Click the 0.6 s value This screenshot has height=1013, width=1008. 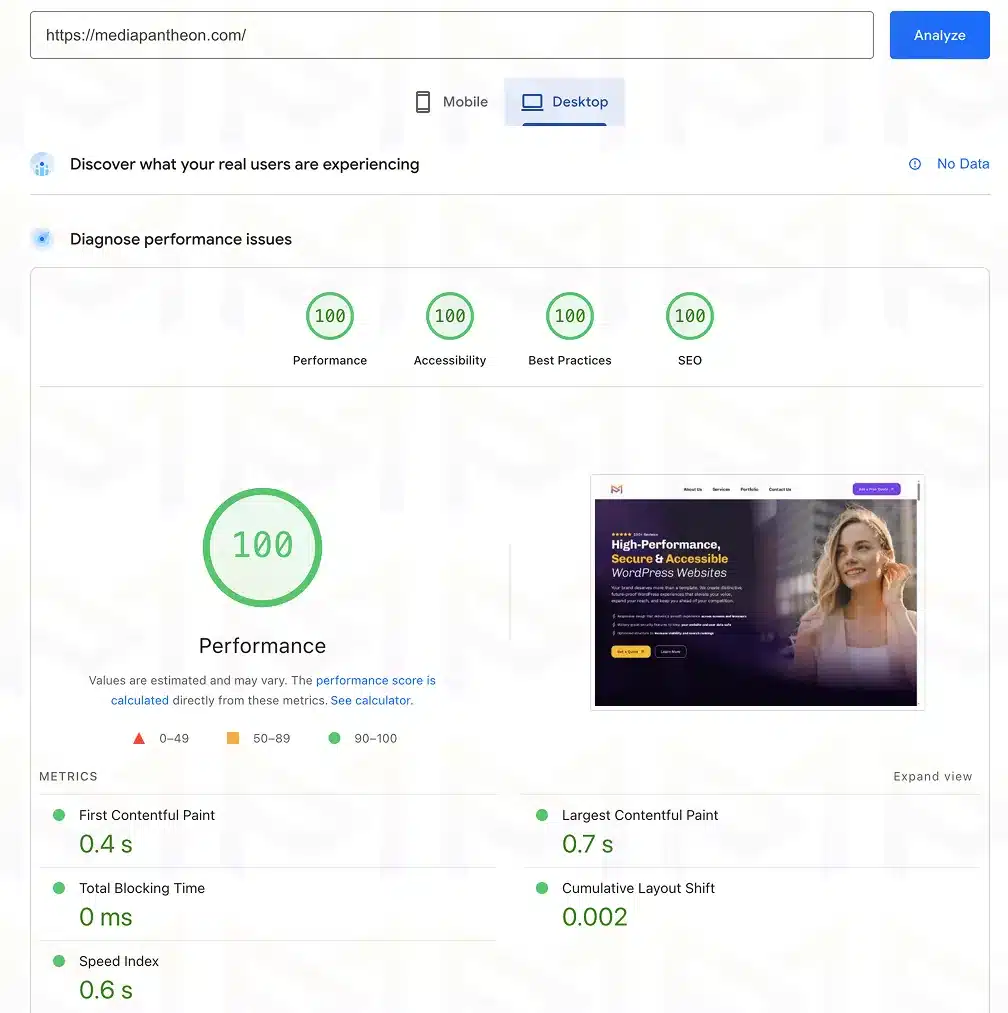(x=105, y=990)
